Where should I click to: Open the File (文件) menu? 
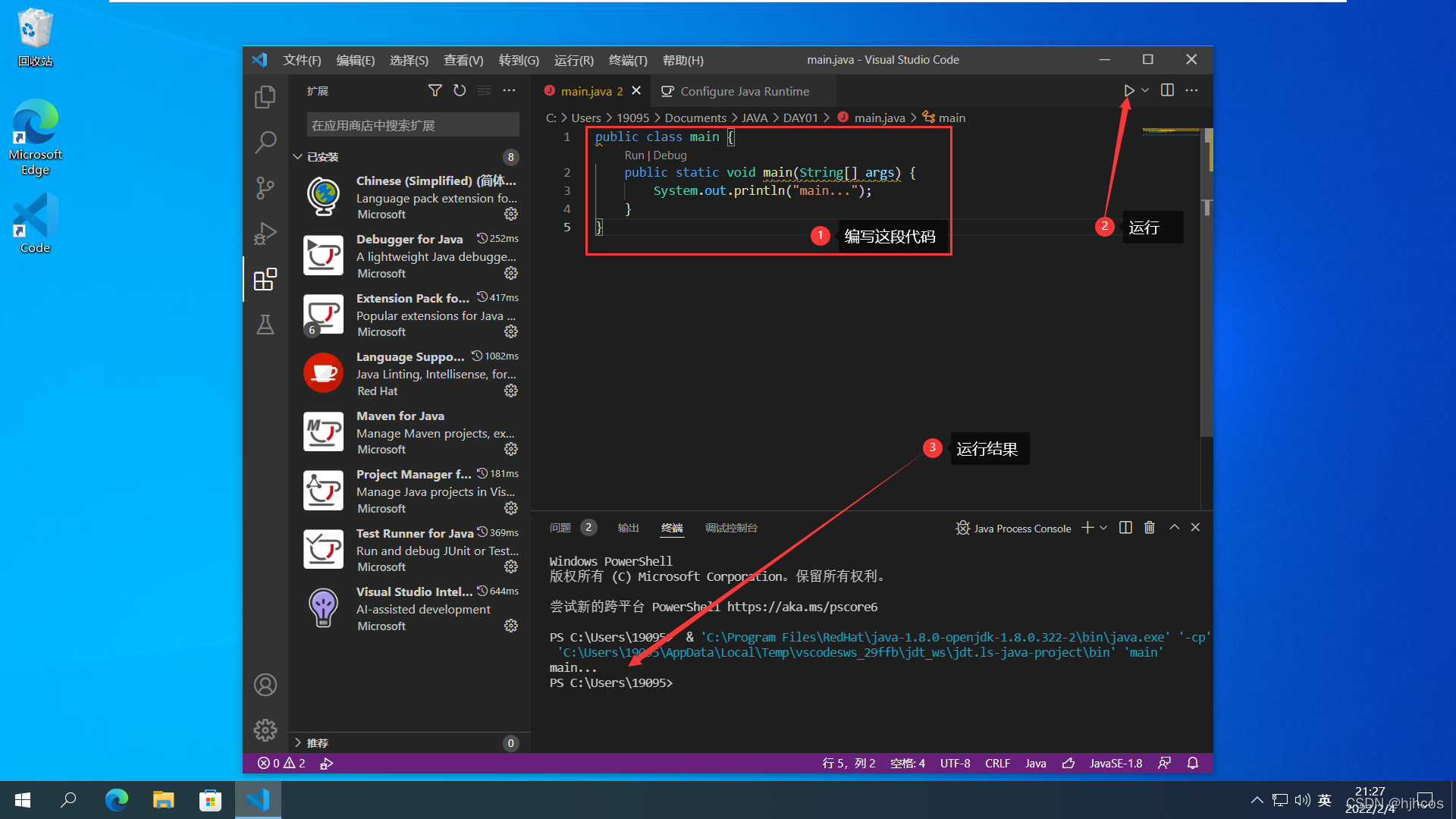(x=302, y=60)
